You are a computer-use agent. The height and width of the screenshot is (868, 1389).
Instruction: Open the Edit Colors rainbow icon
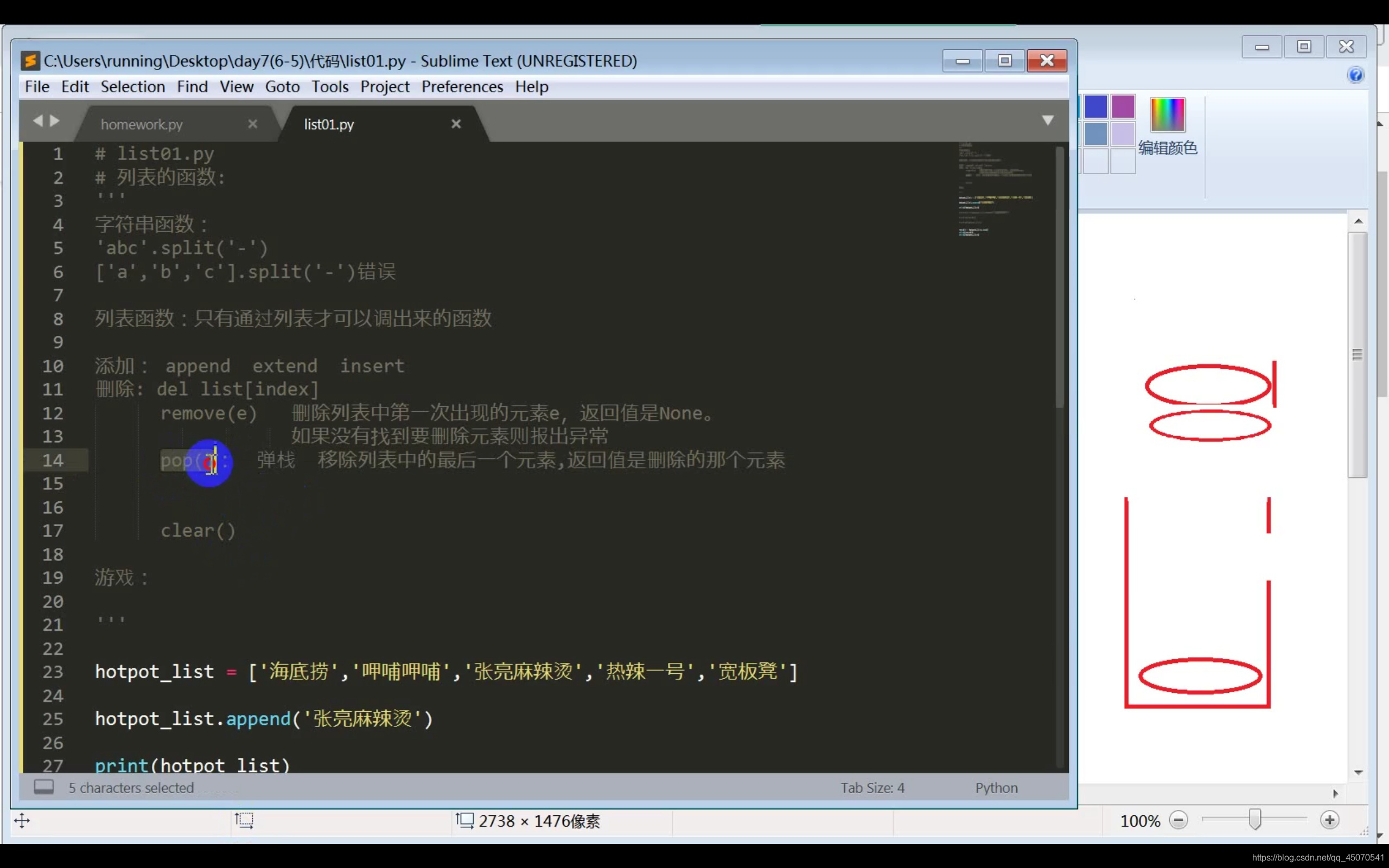tap(1168, 114)
